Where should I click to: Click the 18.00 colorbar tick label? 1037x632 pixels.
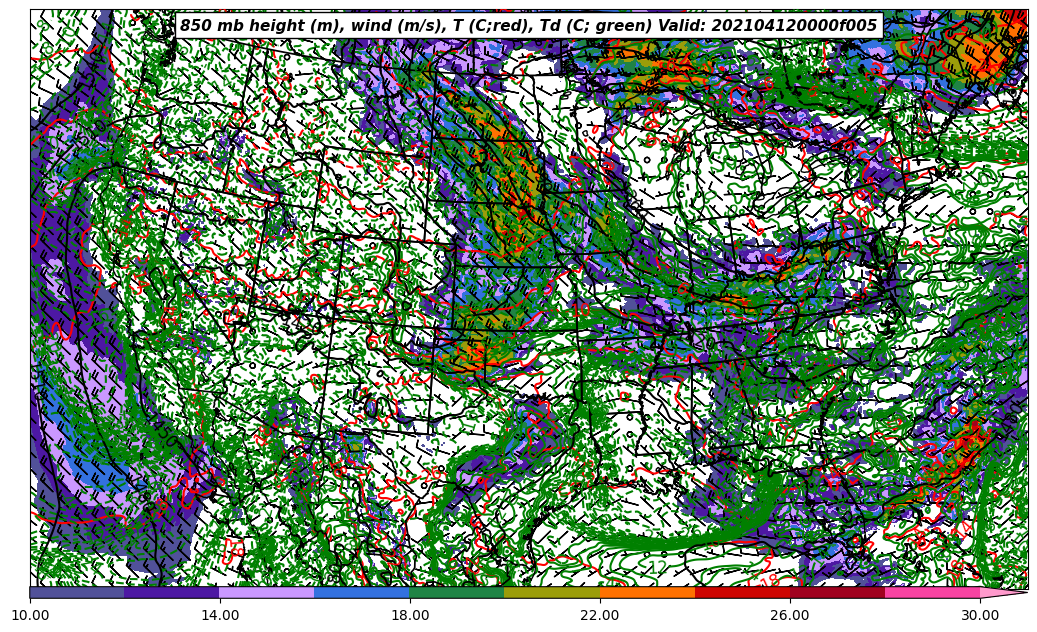[410, 615]
